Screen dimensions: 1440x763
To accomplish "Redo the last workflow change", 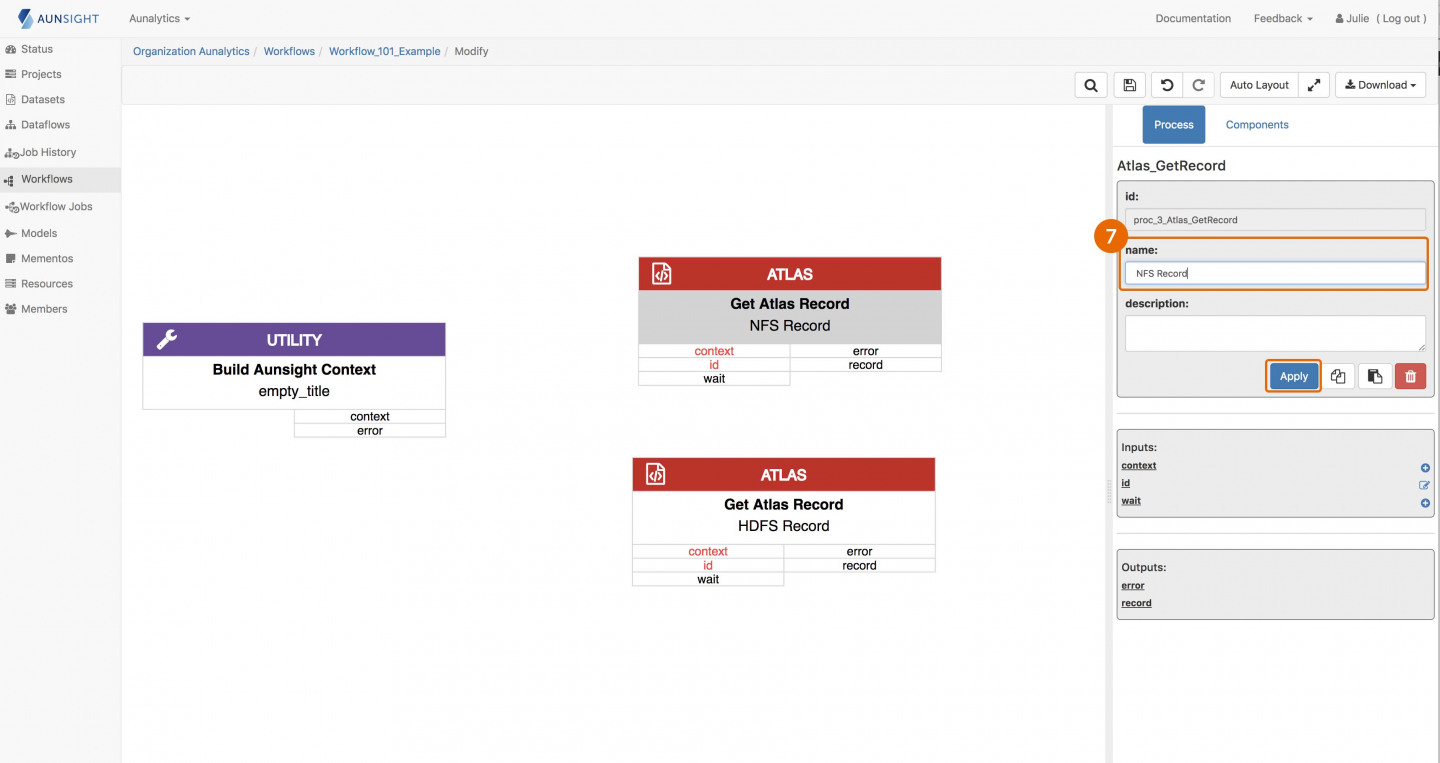I will click(1198, 85).
